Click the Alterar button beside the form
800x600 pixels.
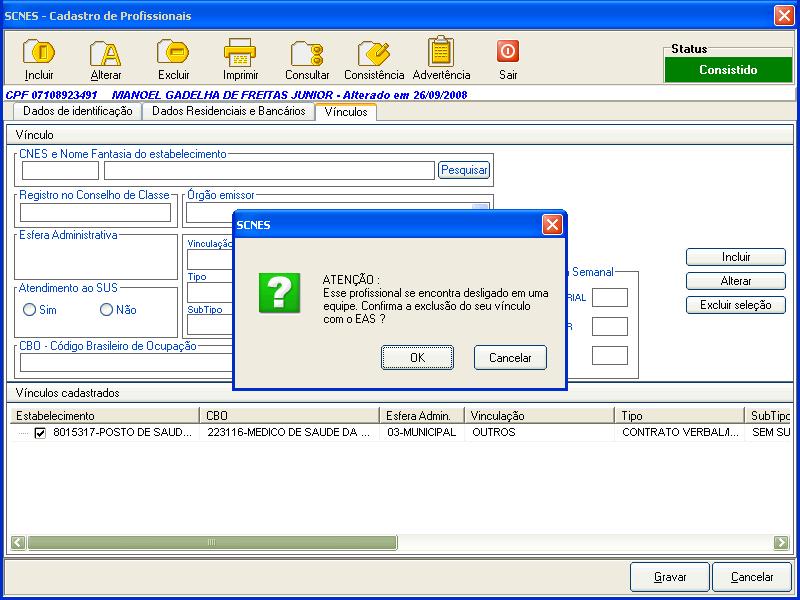click(x=736, y=281)
